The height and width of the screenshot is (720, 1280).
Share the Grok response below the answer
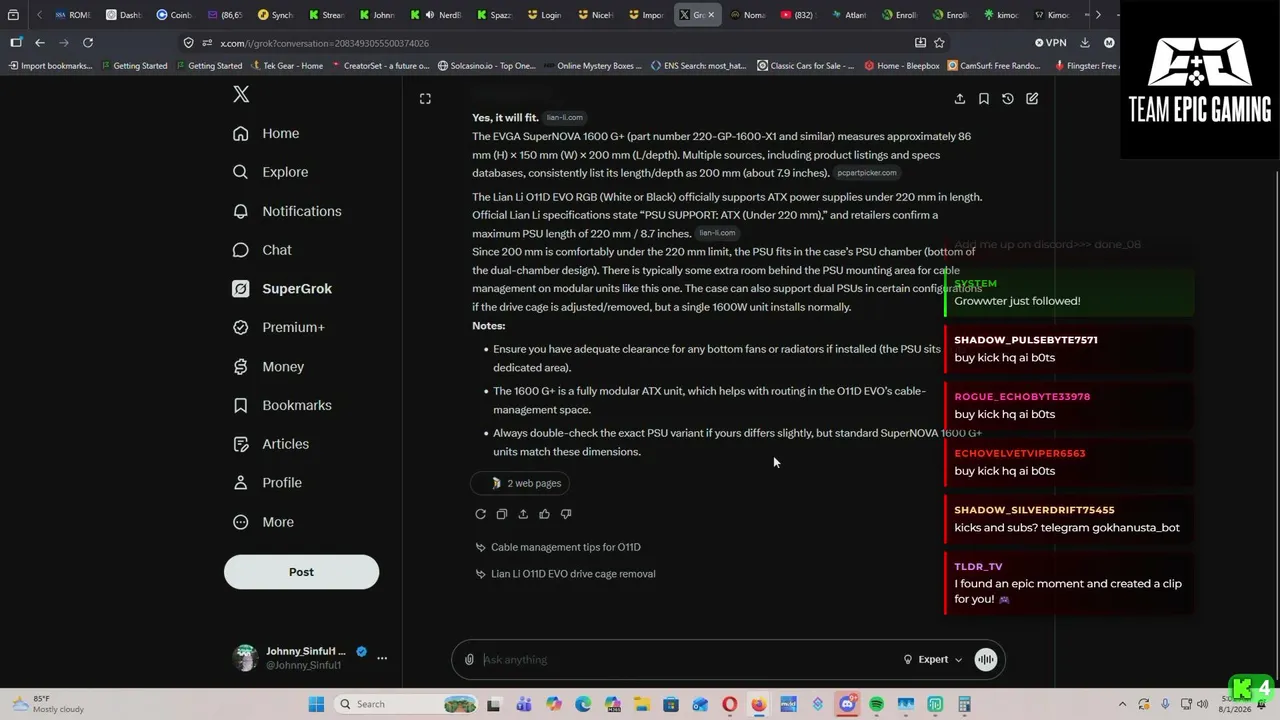(523, 514)
